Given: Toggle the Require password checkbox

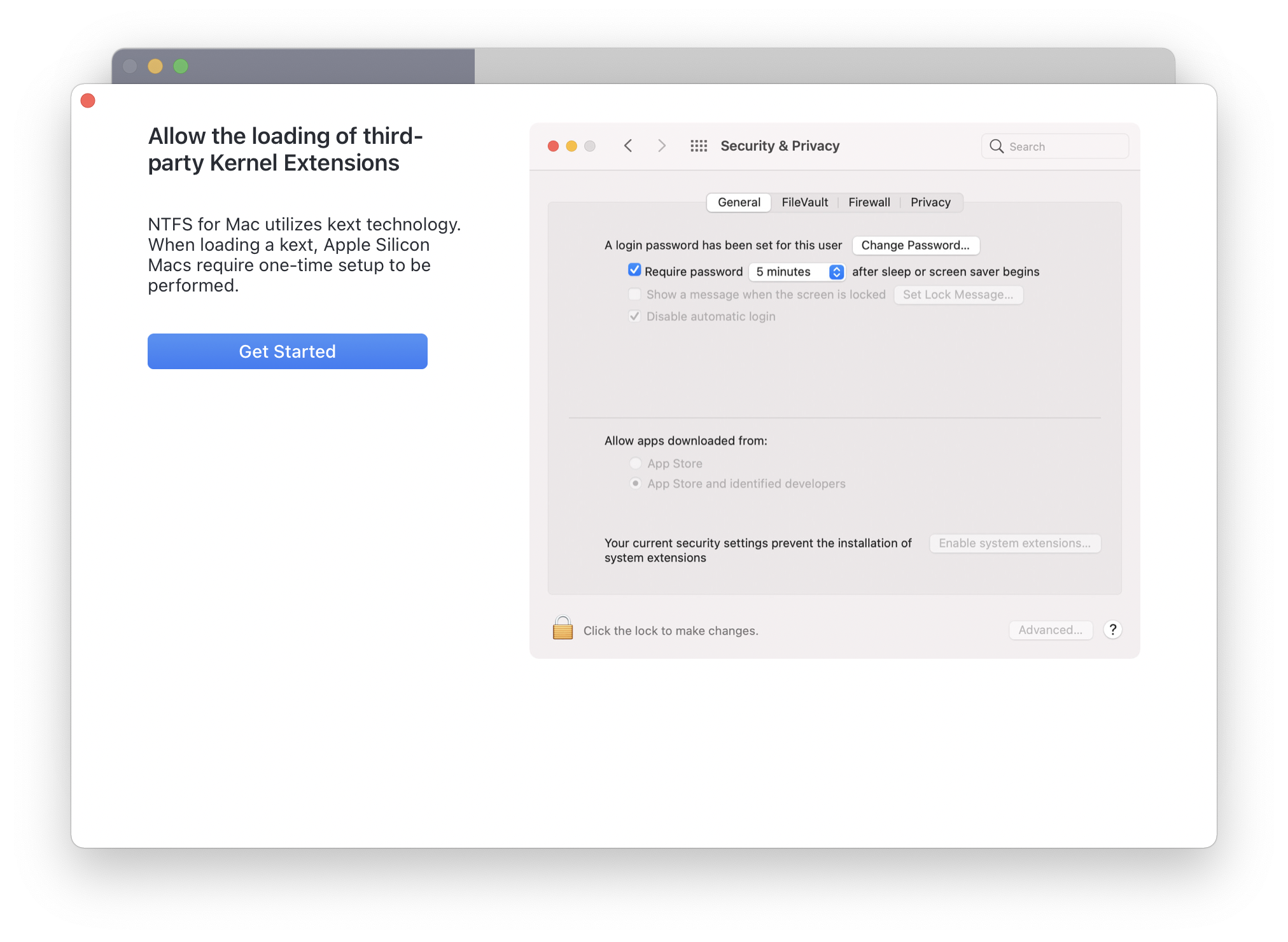Looking at the screenshot, I should click(x=634, y=270).
